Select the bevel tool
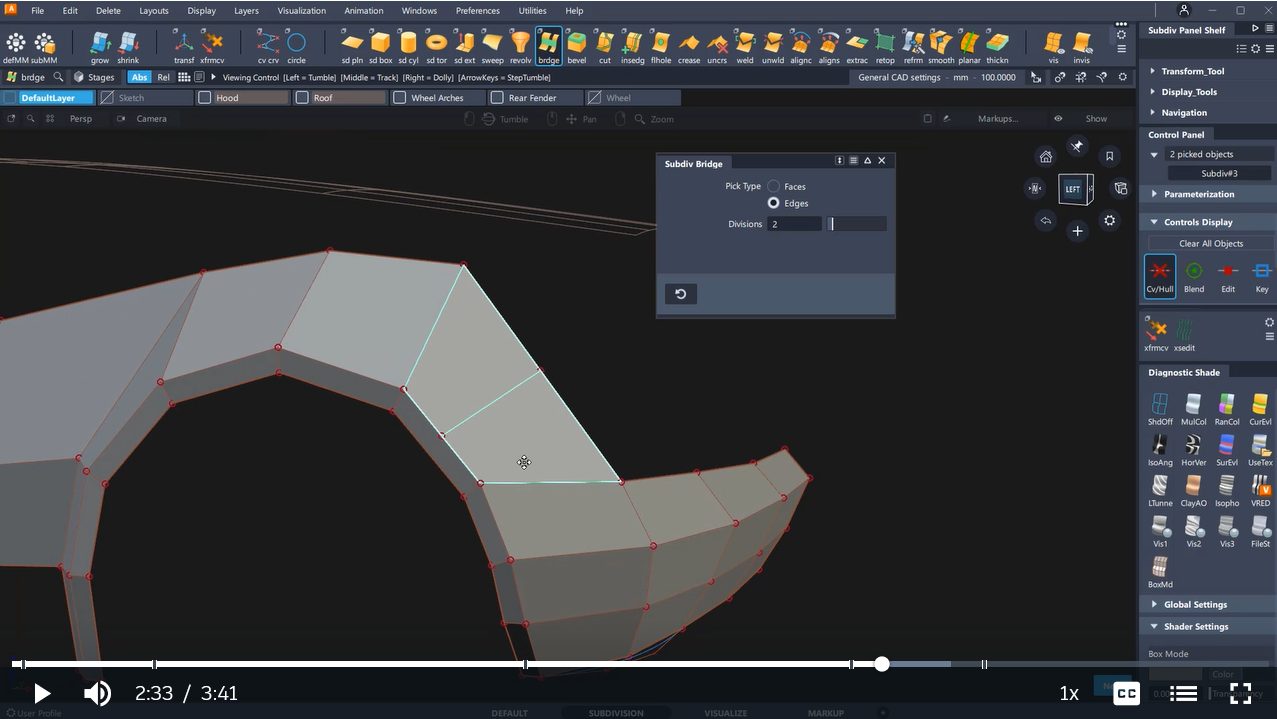Image resolution: width=1277 pixels, height=719 pixels. coord(576,44)
